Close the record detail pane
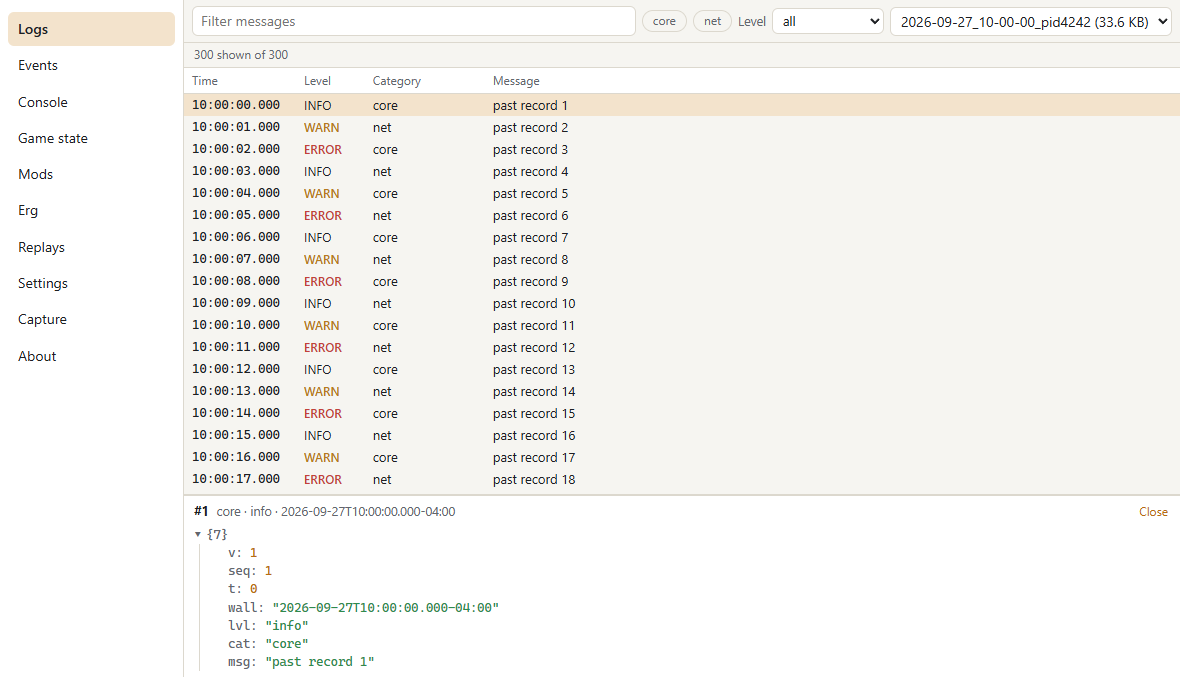The height and width of the screenshot is (677, 1180). [1153, 512]
